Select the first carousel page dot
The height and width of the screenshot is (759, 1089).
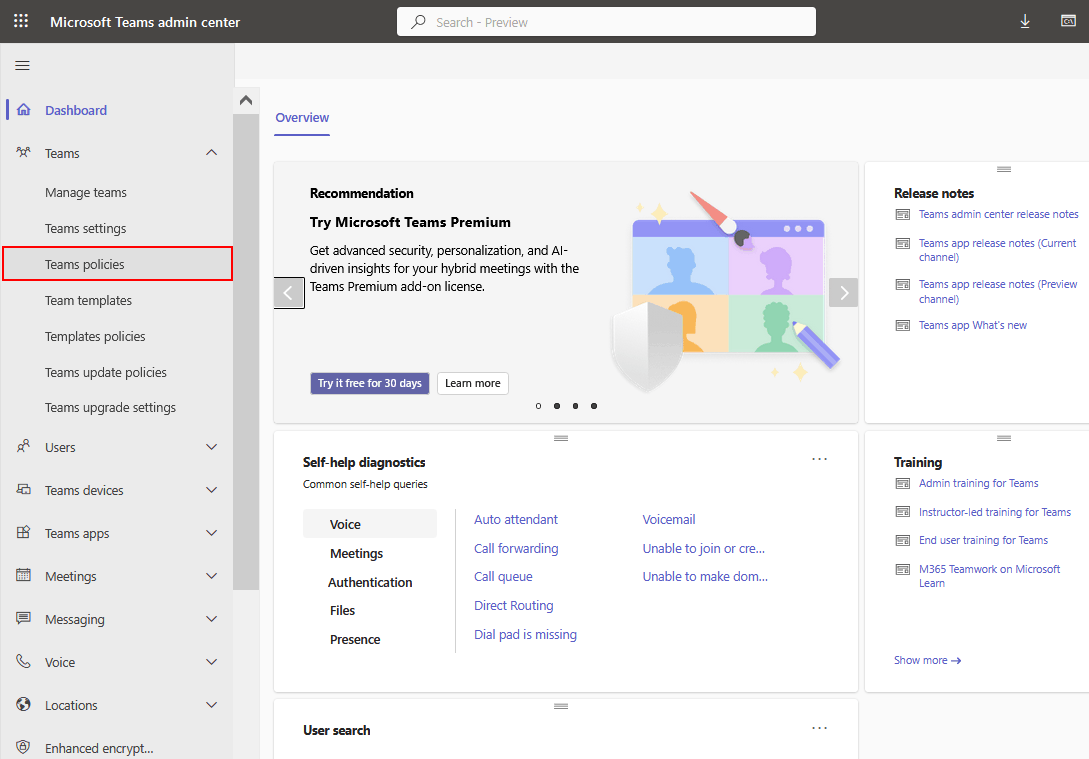tap(538, 406)
